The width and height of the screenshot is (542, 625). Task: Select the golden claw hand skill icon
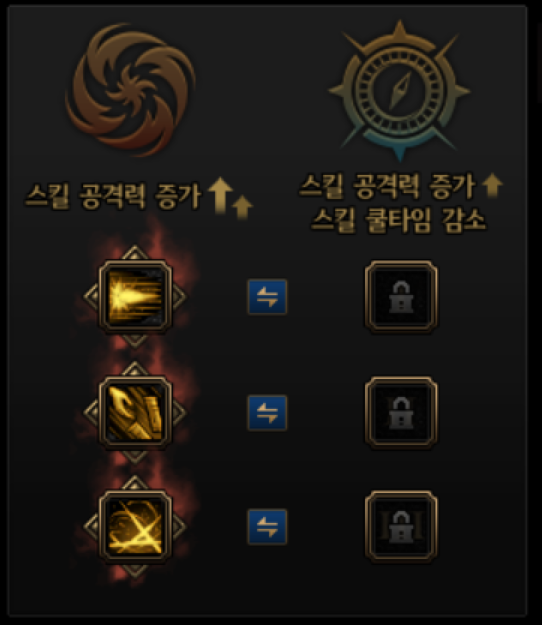click(135, 413)
